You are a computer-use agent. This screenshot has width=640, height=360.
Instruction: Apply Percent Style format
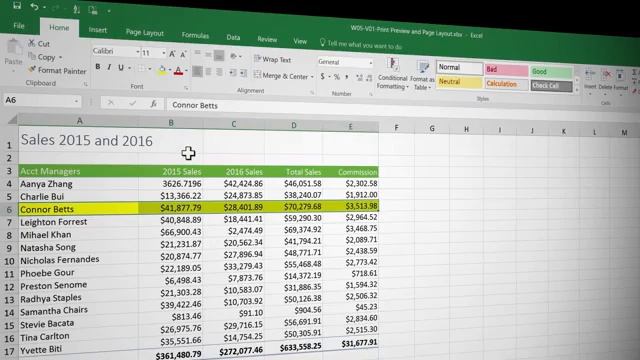coord(337,76)
